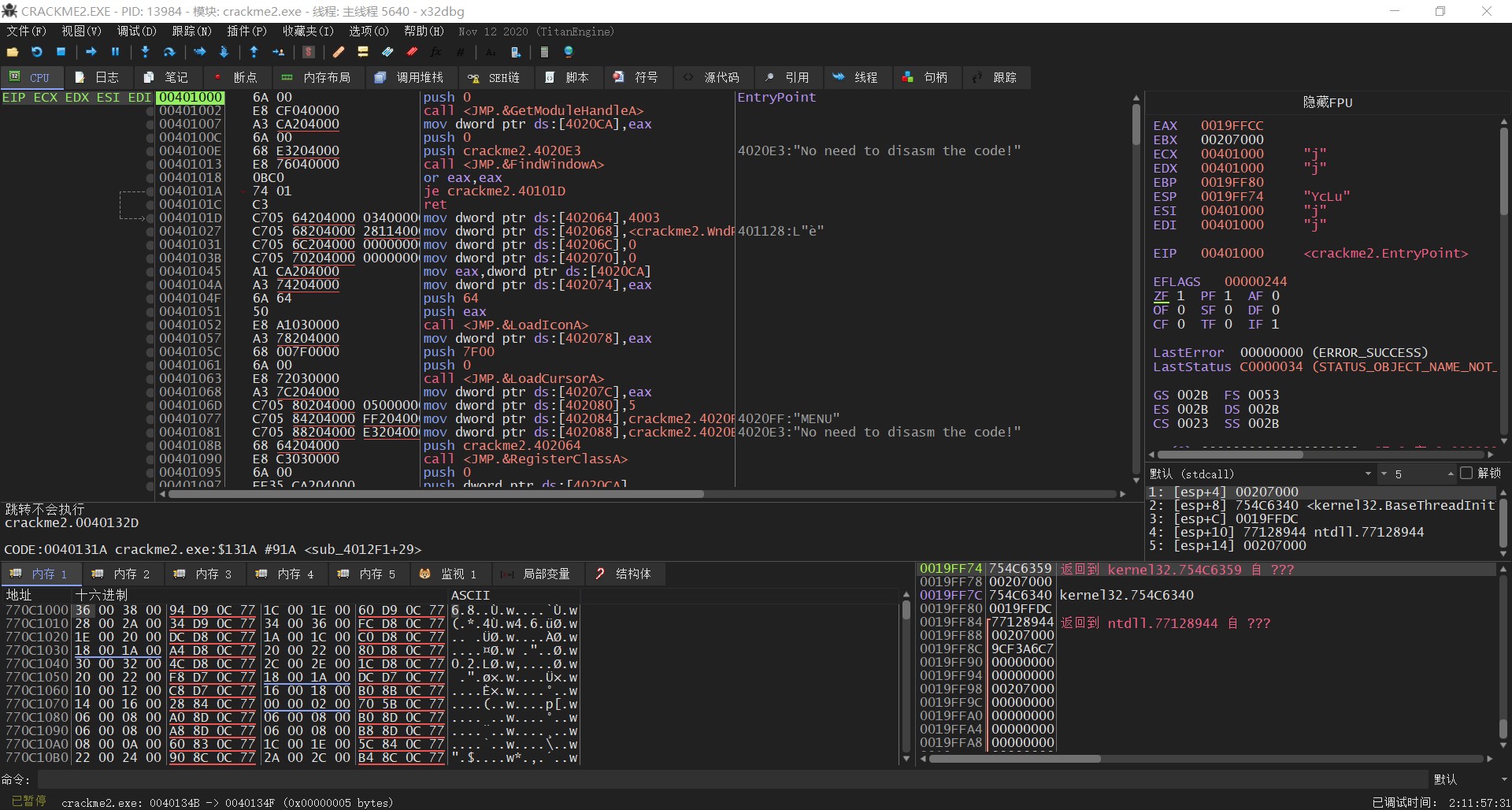Toggle breakpoint dot at address 00401013
Image resolution: width=1512 pixels, height=810 pixels.
tap(150, 165)
